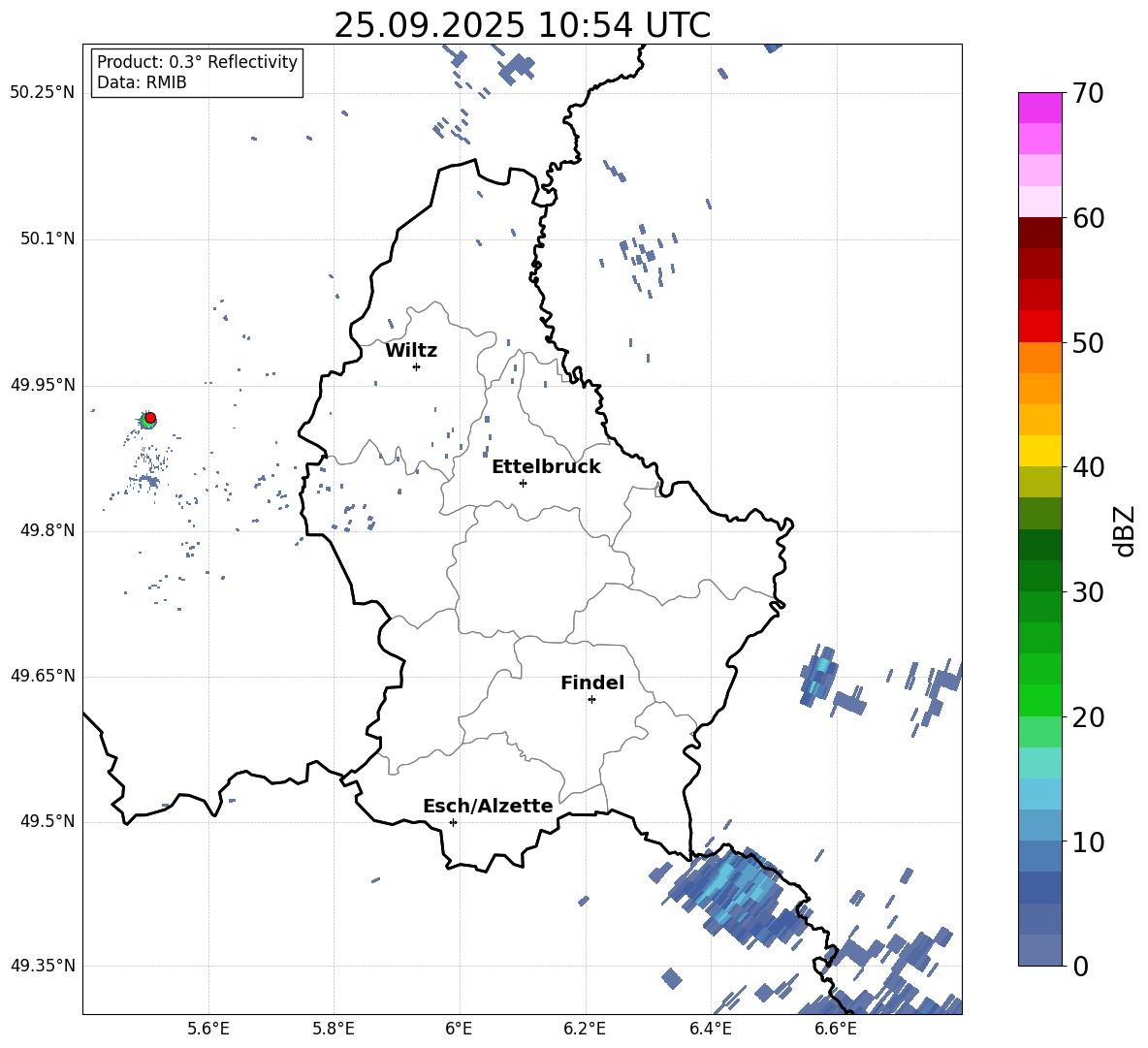Viewport: 1148px width, 1048px height.
Task: Click the colorbar tick label 60
Action: point(1088,218)
